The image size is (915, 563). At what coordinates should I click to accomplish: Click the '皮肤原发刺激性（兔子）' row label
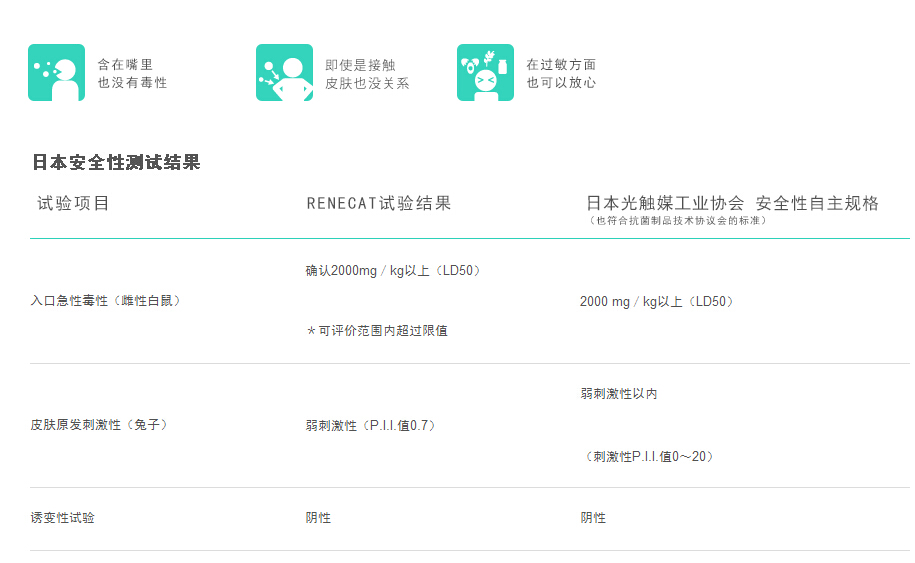click(x=99, y=425)
